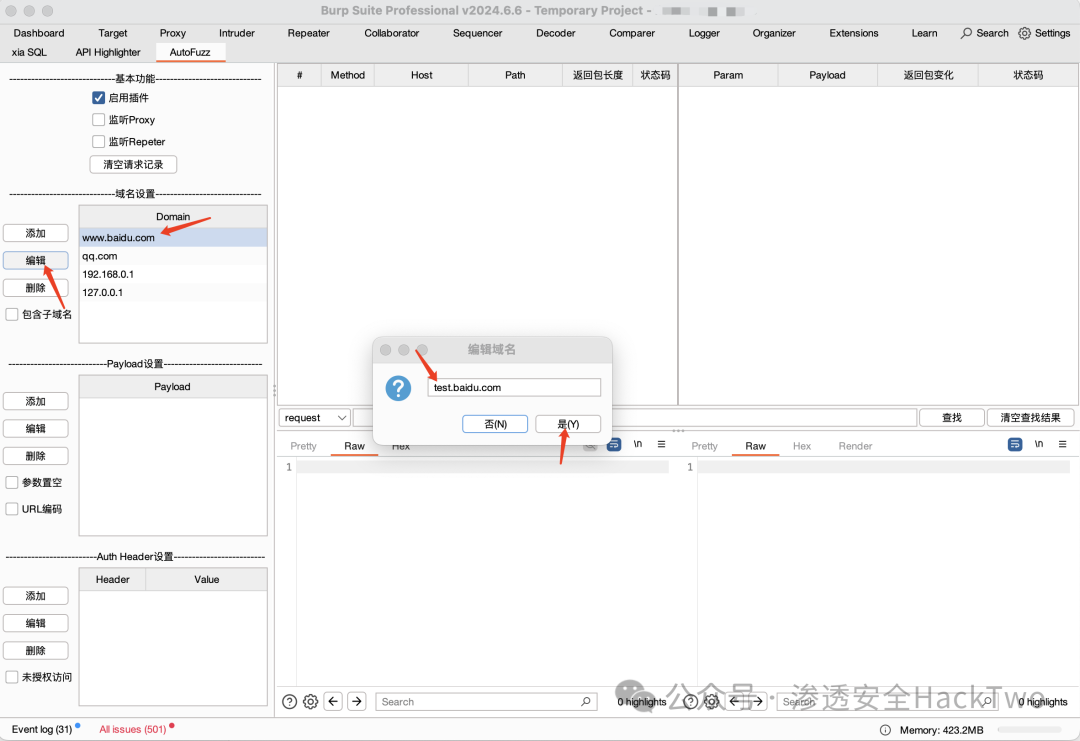Disable the 启用插件 checkbox
1080x741 pixels.
[98, 98]
